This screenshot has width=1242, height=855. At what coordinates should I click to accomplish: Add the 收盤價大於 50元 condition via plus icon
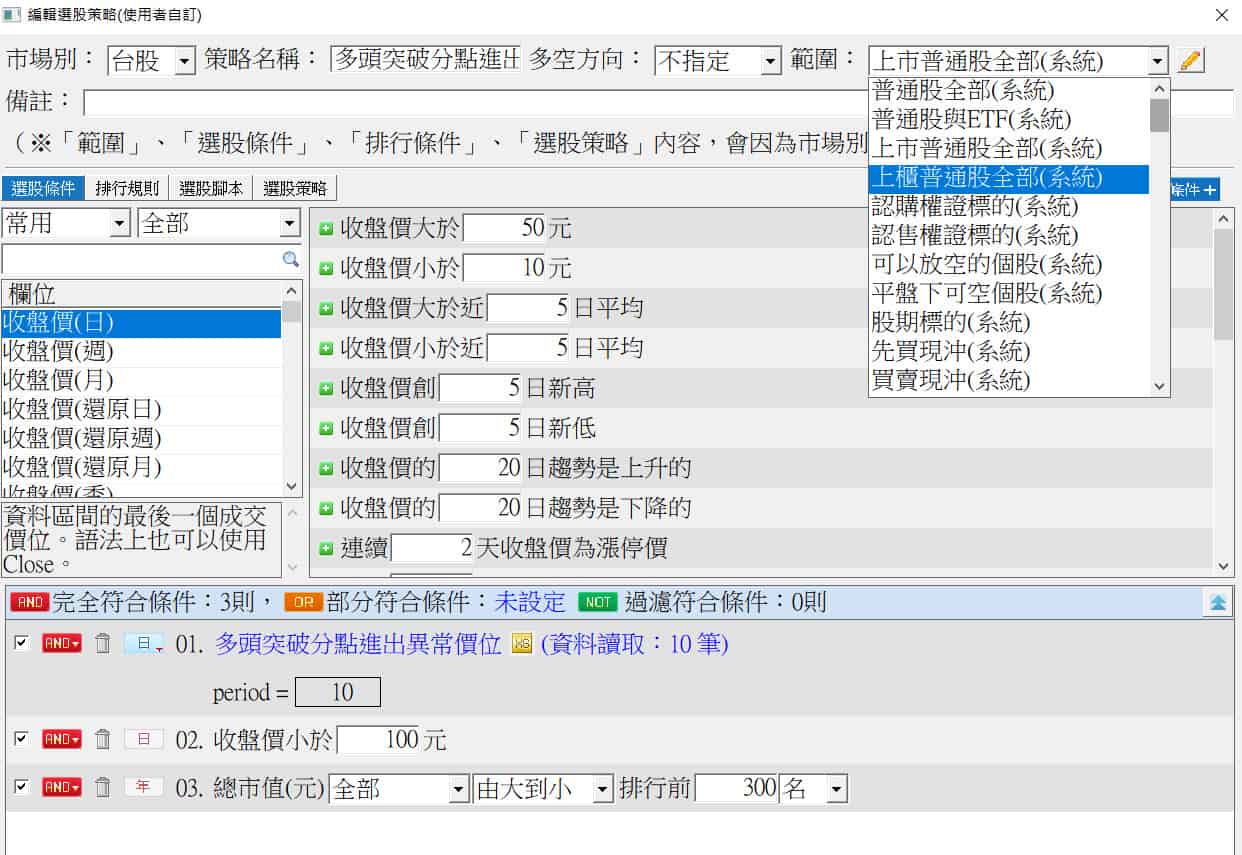point(326,229)
